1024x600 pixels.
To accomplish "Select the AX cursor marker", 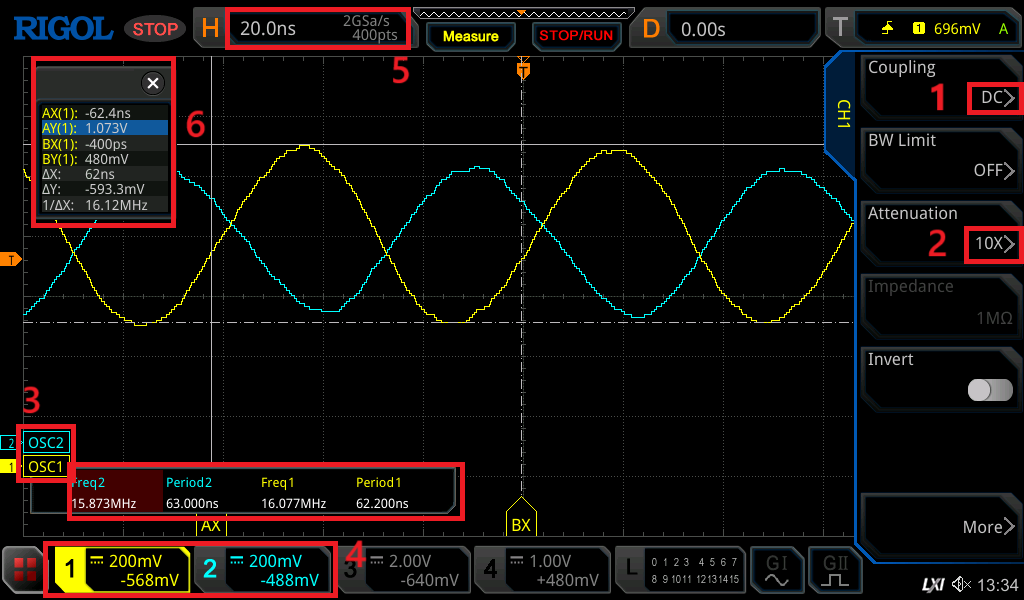I will click(x=210, y=524).
